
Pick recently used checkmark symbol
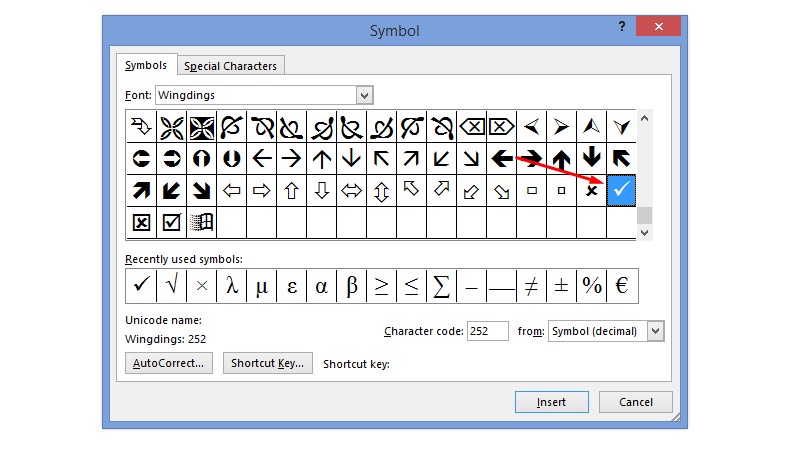[x=141, y=286]
